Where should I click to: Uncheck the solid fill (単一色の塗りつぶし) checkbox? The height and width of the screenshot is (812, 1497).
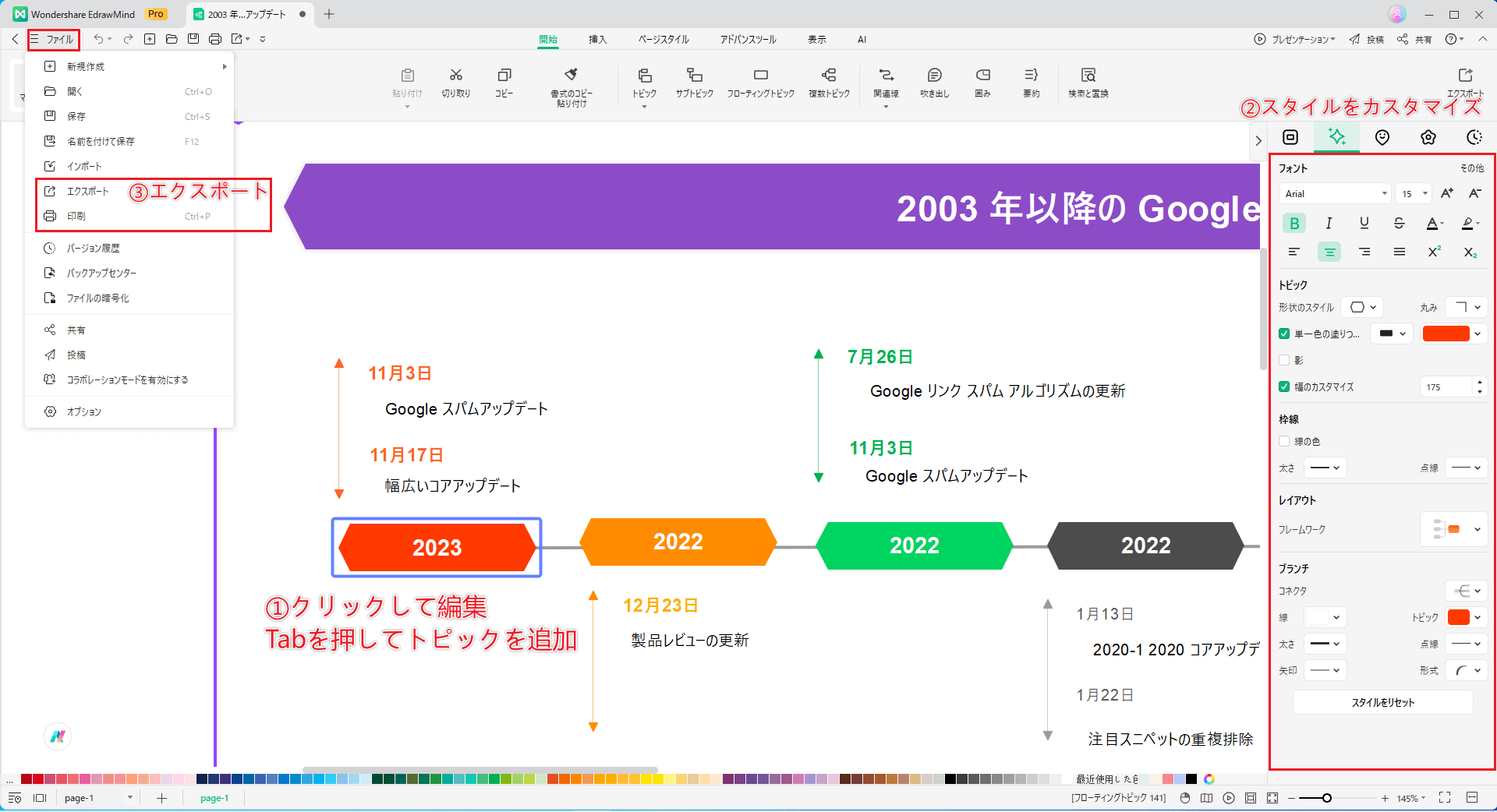1284,334
